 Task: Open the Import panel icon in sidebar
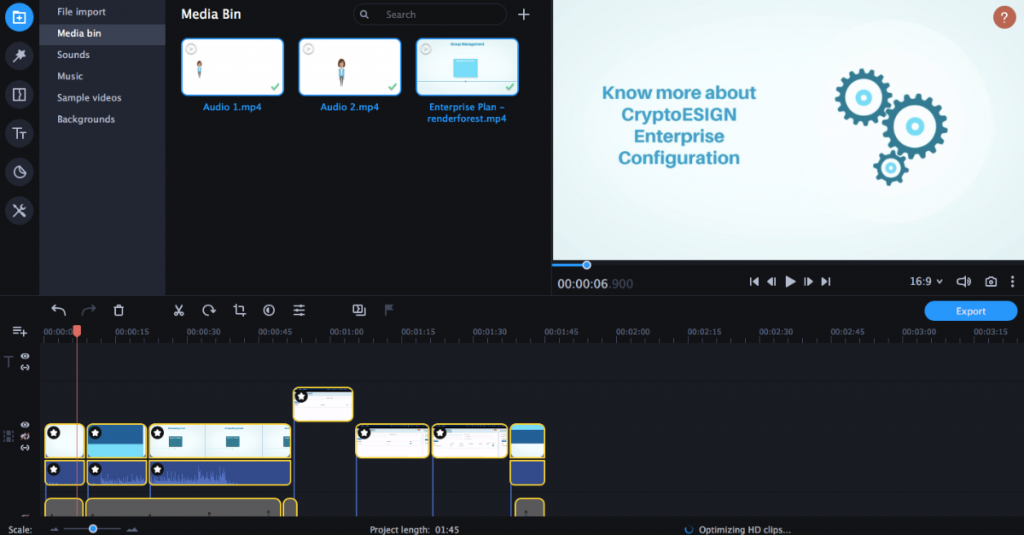[19, 17]
